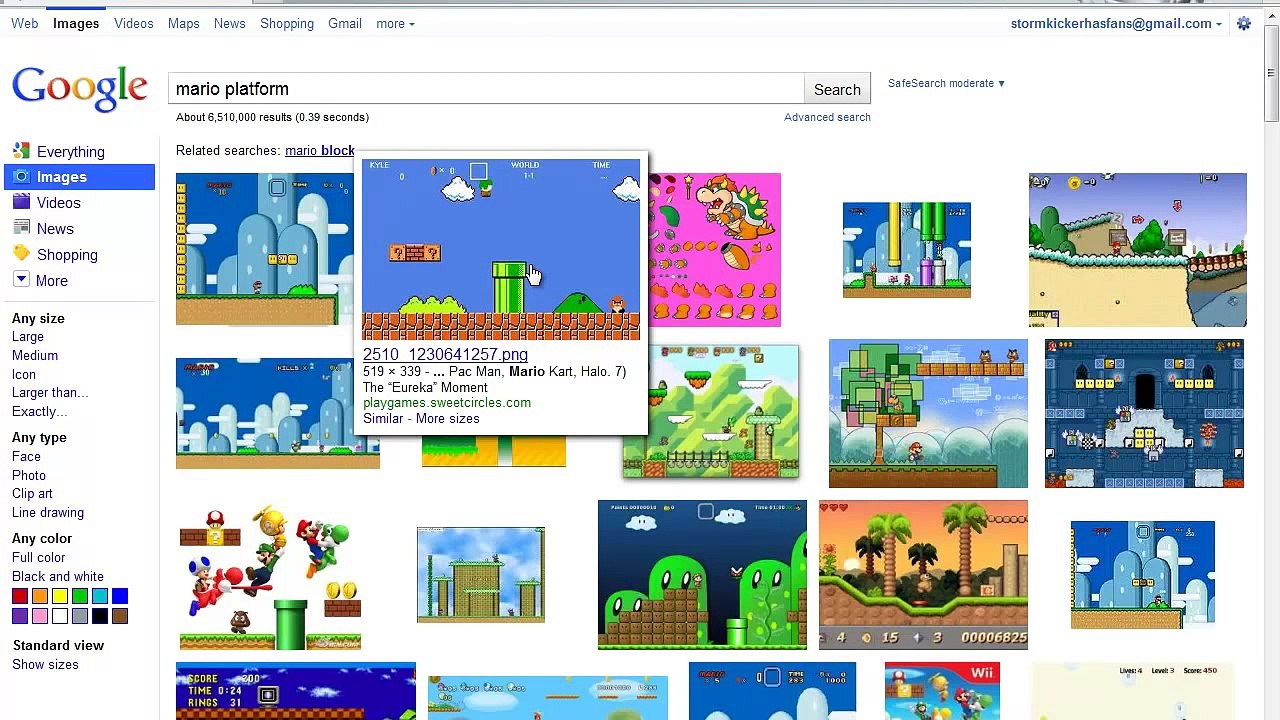
Task: Select Full color filter
Action: [39, 557]
